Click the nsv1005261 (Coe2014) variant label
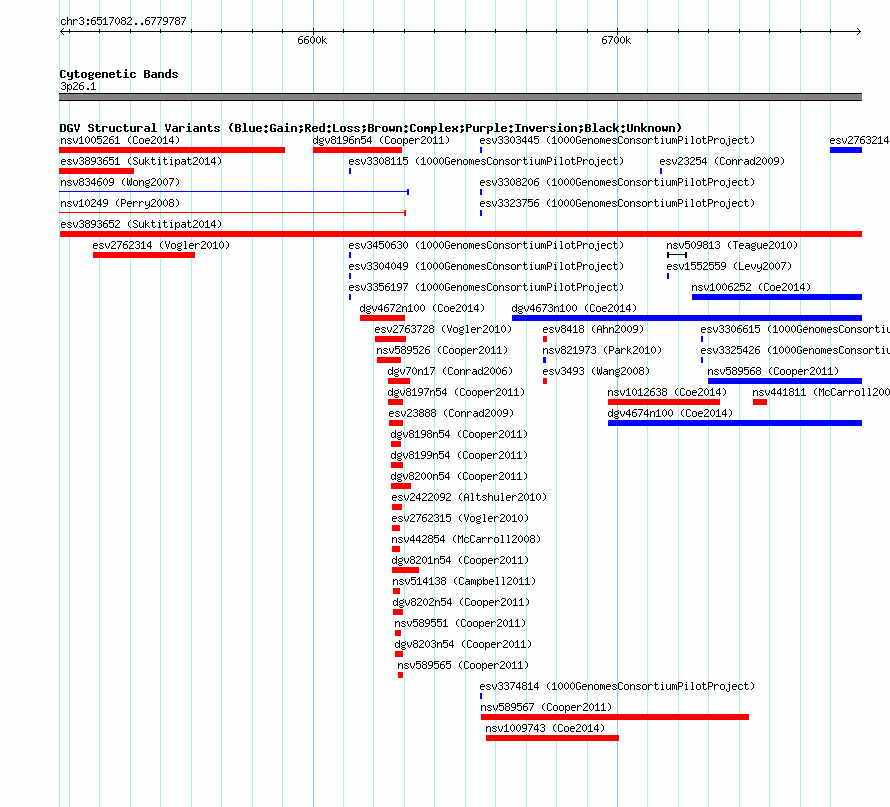This screenshot has width=890, height=807. (120, 140)
